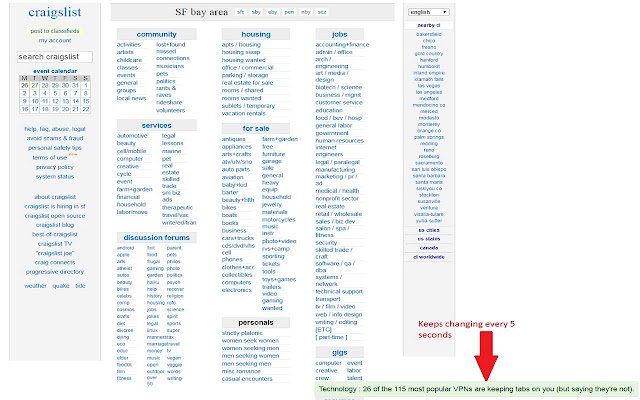Open my account link
The height and width of the screenshot is (400, 640).
pos(55,40)
